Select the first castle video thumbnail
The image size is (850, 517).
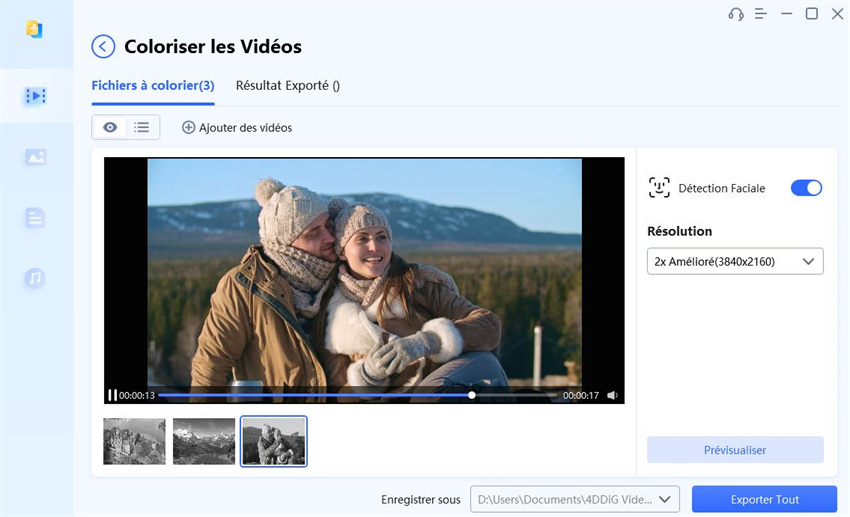pyautogui.click(x=135, y=441)
